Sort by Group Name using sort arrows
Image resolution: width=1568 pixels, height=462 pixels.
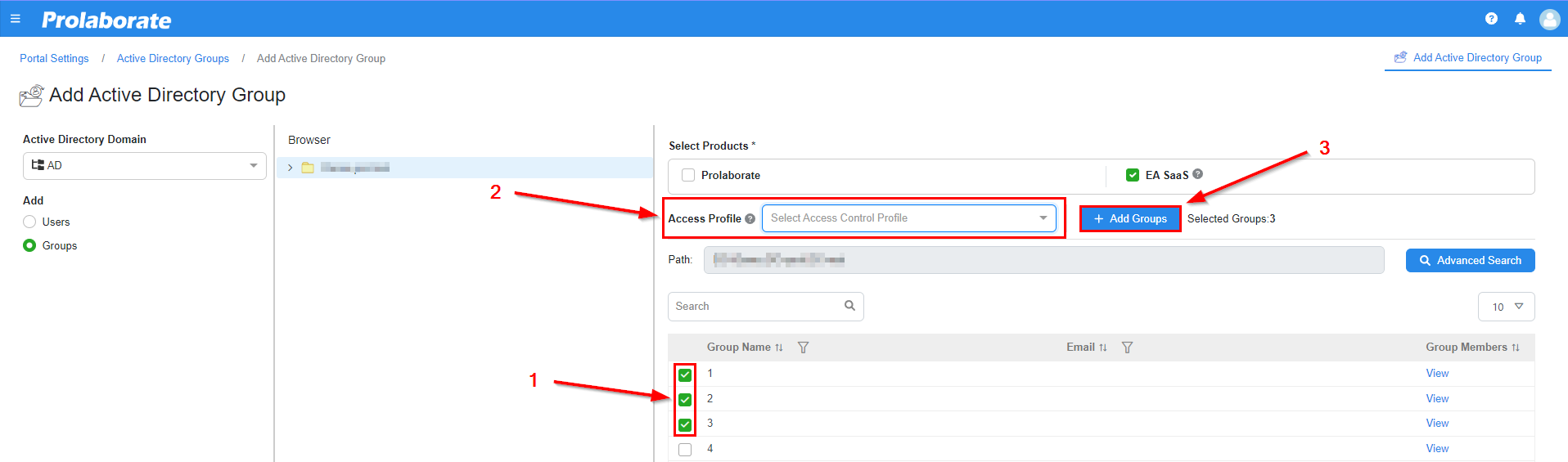(779, 348)
